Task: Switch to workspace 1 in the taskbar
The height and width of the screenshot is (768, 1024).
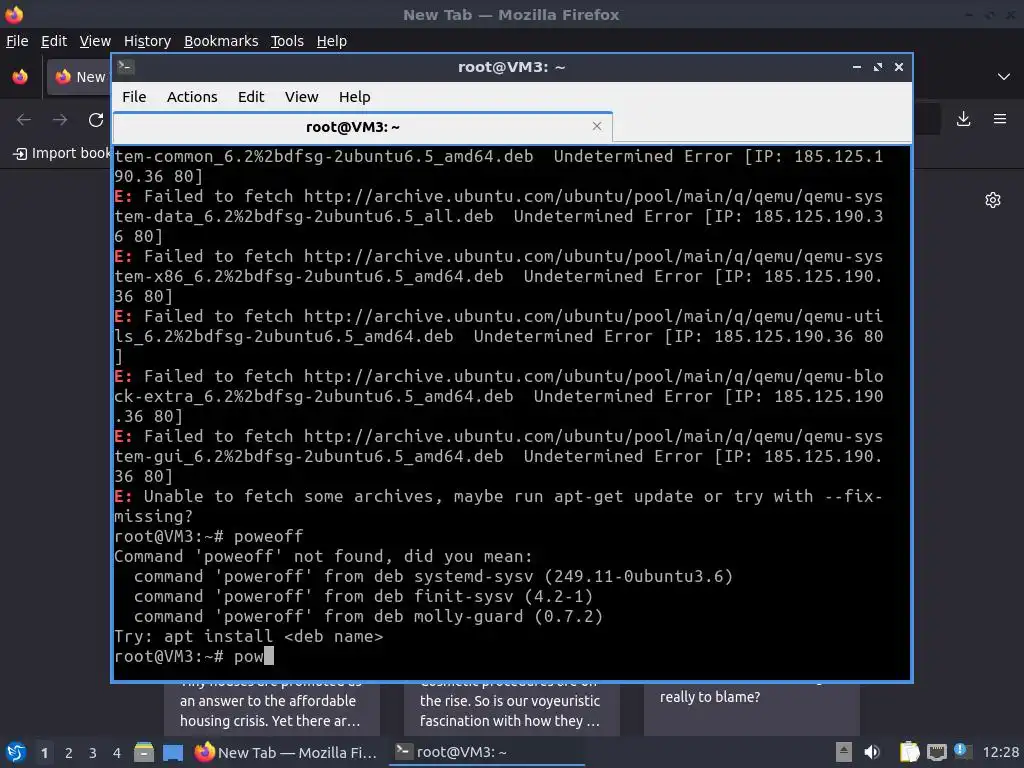Action: (x=44, y=753)
